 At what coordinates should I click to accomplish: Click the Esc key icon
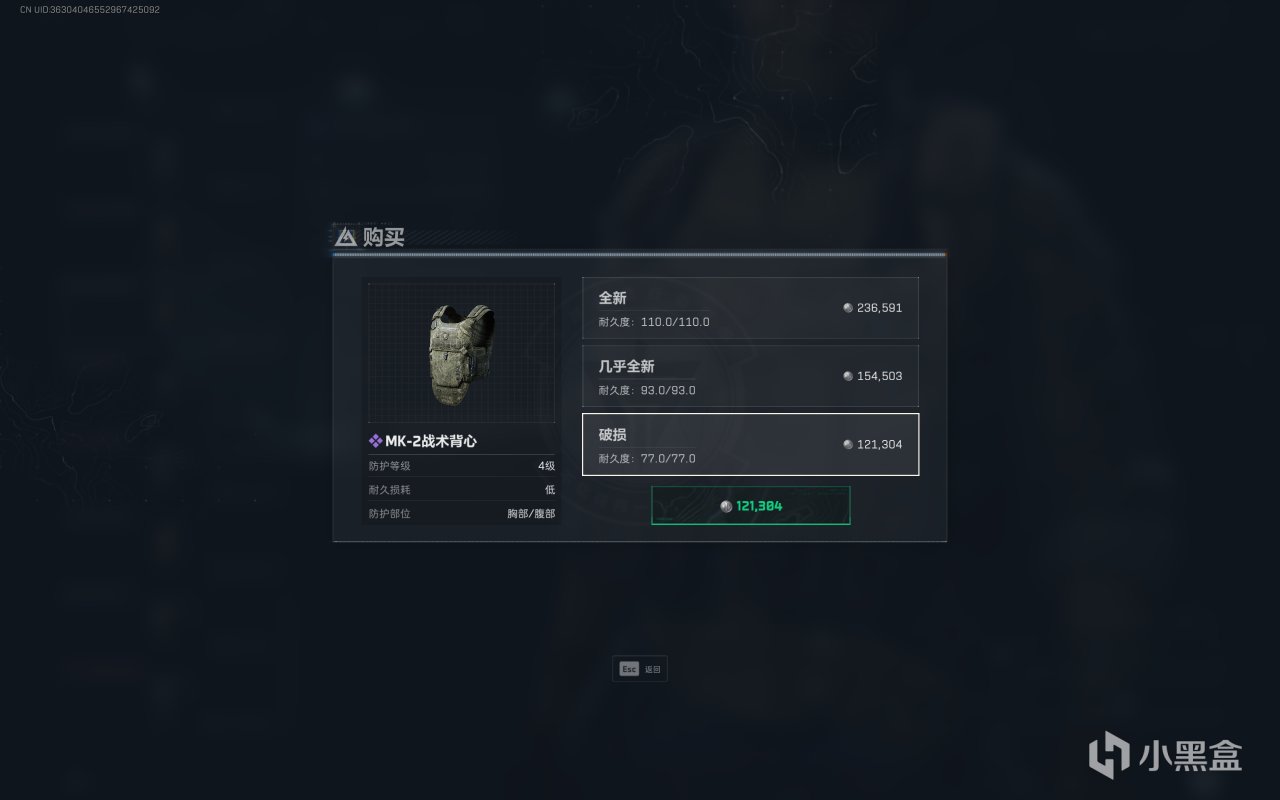point(629,669)
